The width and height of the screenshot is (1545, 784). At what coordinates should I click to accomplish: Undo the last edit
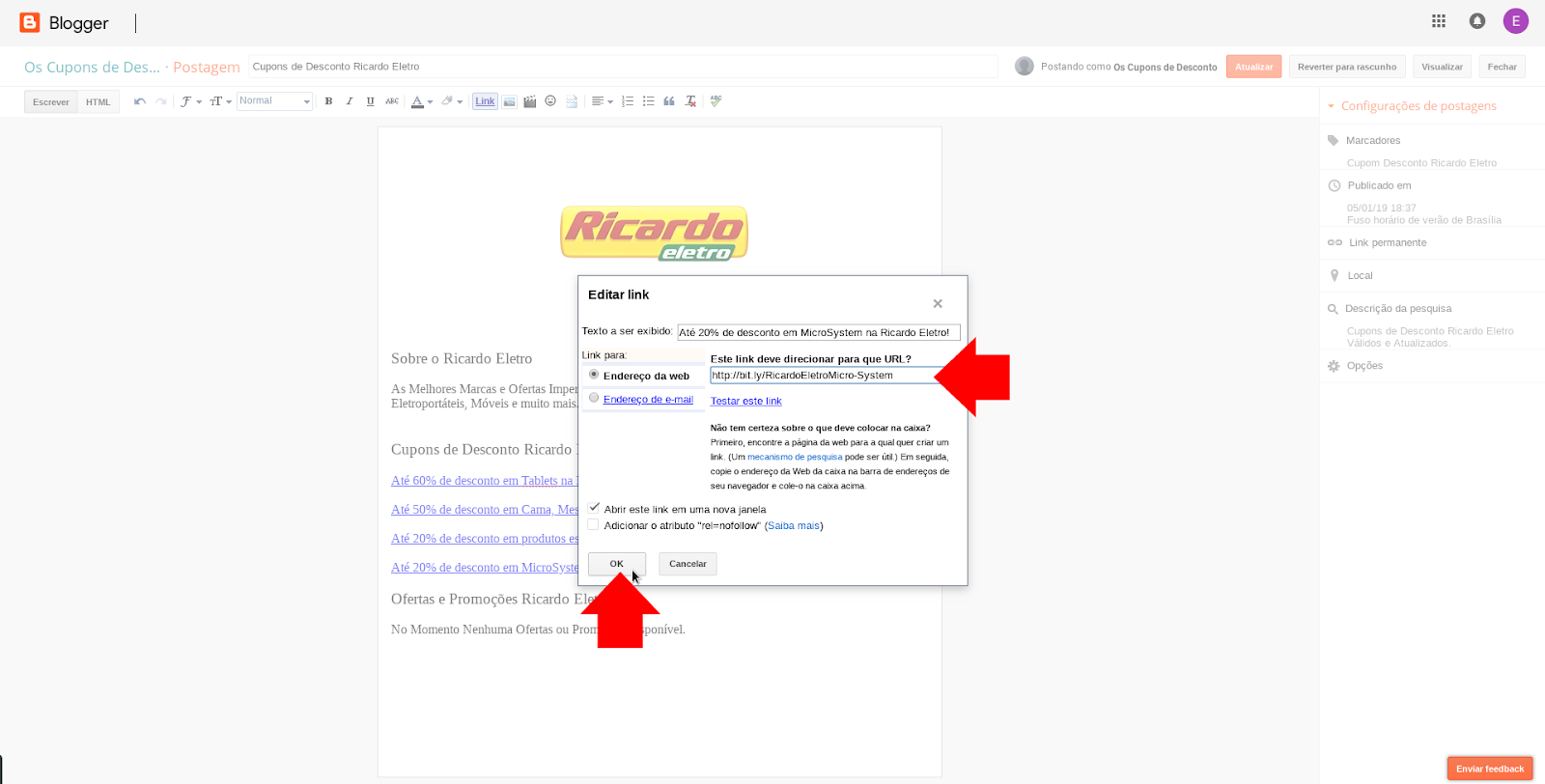coord(140,101)
